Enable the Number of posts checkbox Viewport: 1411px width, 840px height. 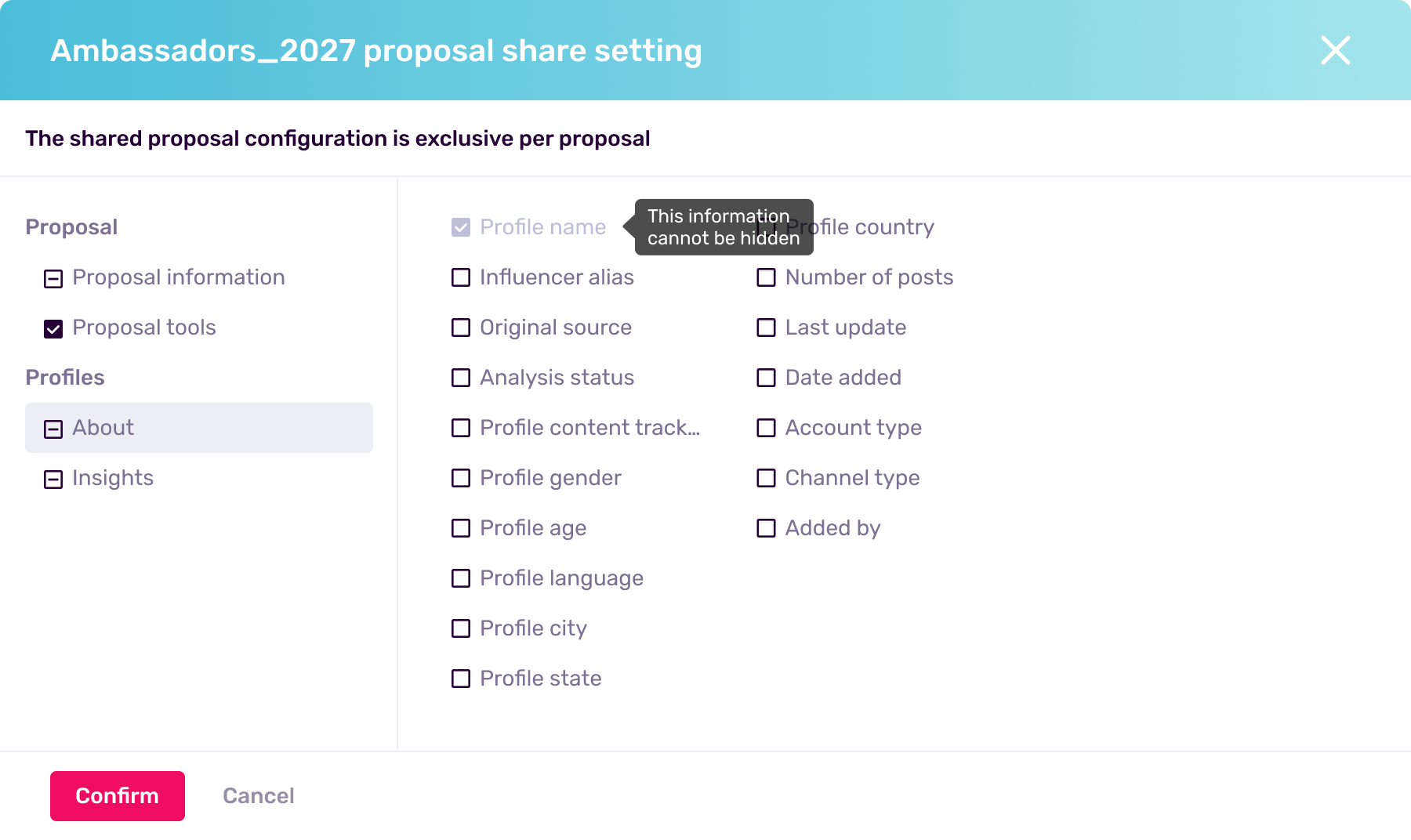(766, 277)
